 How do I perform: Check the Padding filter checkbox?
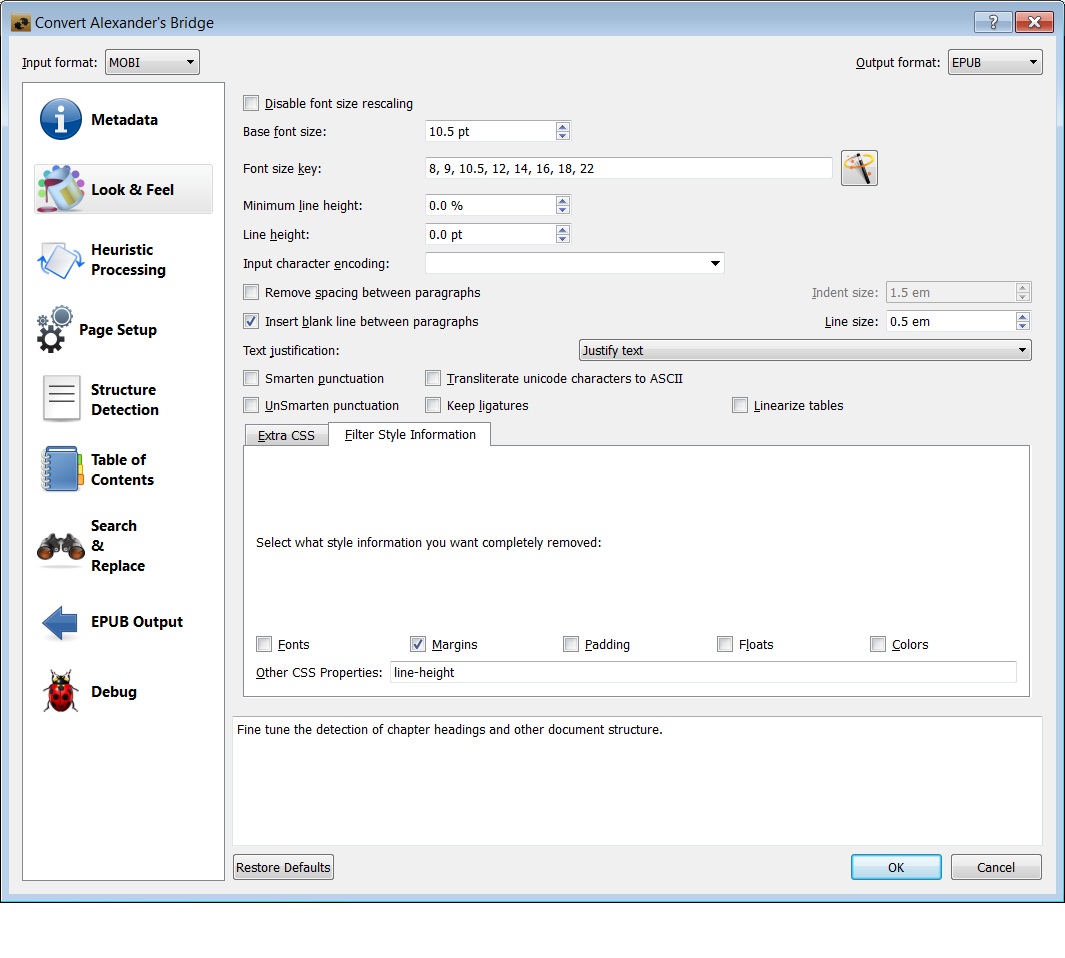tap(571, 644)
